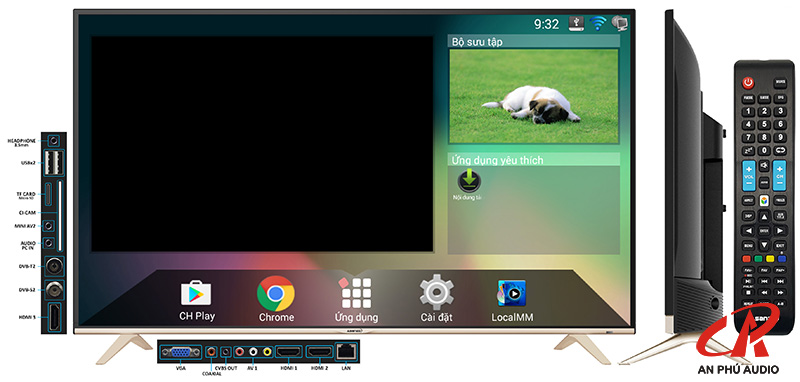Open the dog photo thumbnail
Image resolution: width=800 pixels, height=382 pixels.
click(x=534, y=96)
